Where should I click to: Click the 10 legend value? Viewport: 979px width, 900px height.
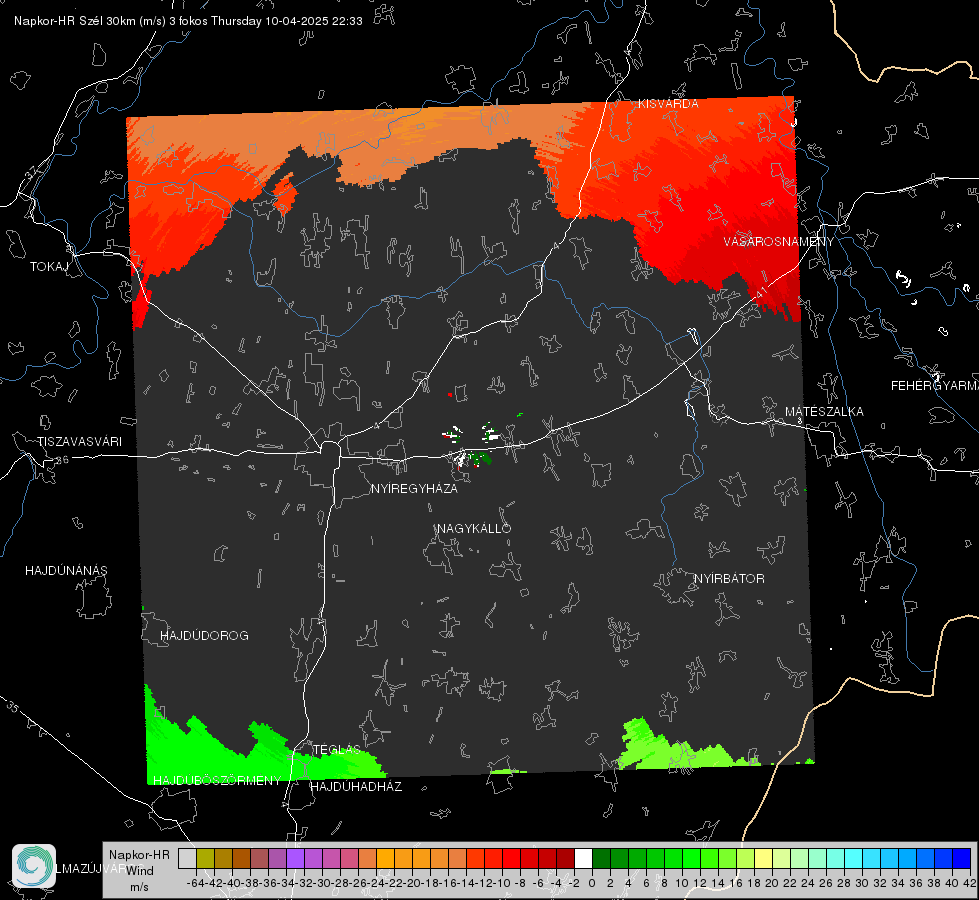pos(682,883)
